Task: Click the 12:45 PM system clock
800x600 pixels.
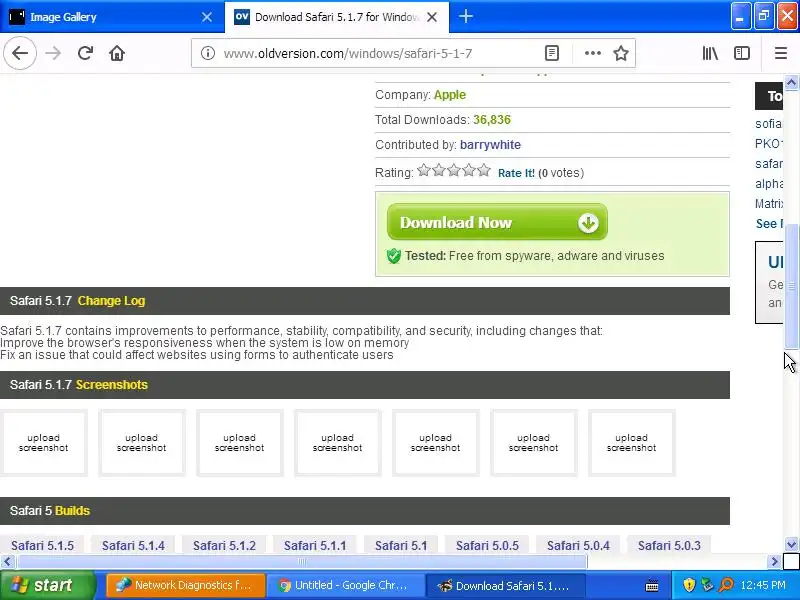Action: click(x=763, y=585)
